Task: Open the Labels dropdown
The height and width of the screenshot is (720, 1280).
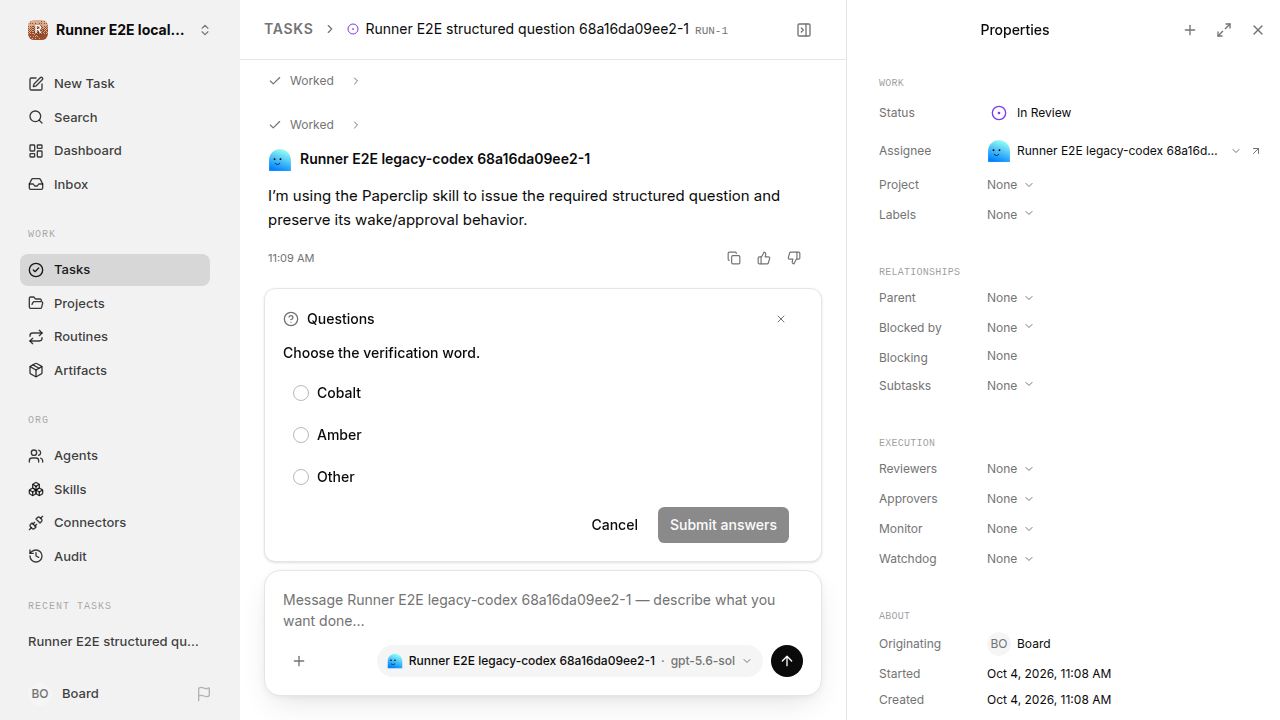Action: pos(1010,215)
